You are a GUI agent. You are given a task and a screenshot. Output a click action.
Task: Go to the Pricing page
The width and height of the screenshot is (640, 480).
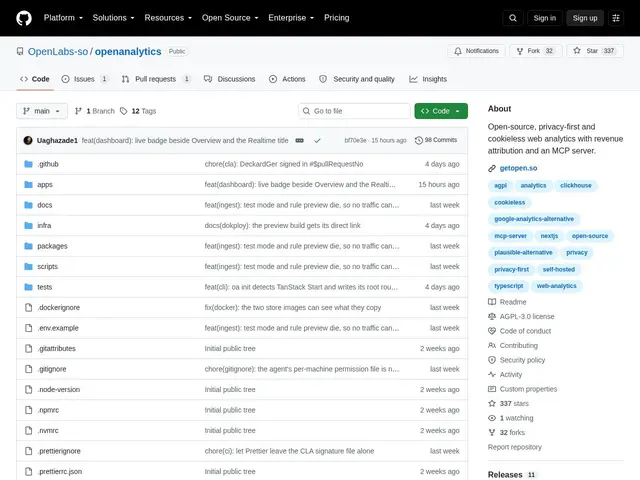click(336, 18)
